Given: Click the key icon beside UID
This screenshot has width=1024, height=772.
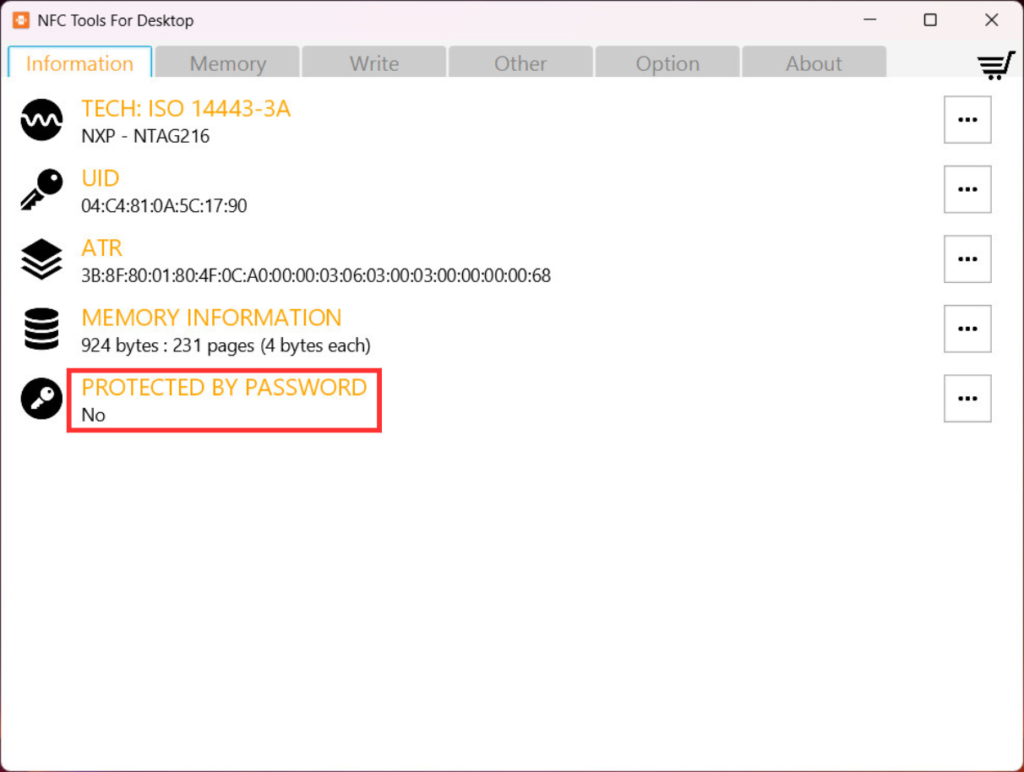Looking at the screenshot, I should (x=41, y=190).
